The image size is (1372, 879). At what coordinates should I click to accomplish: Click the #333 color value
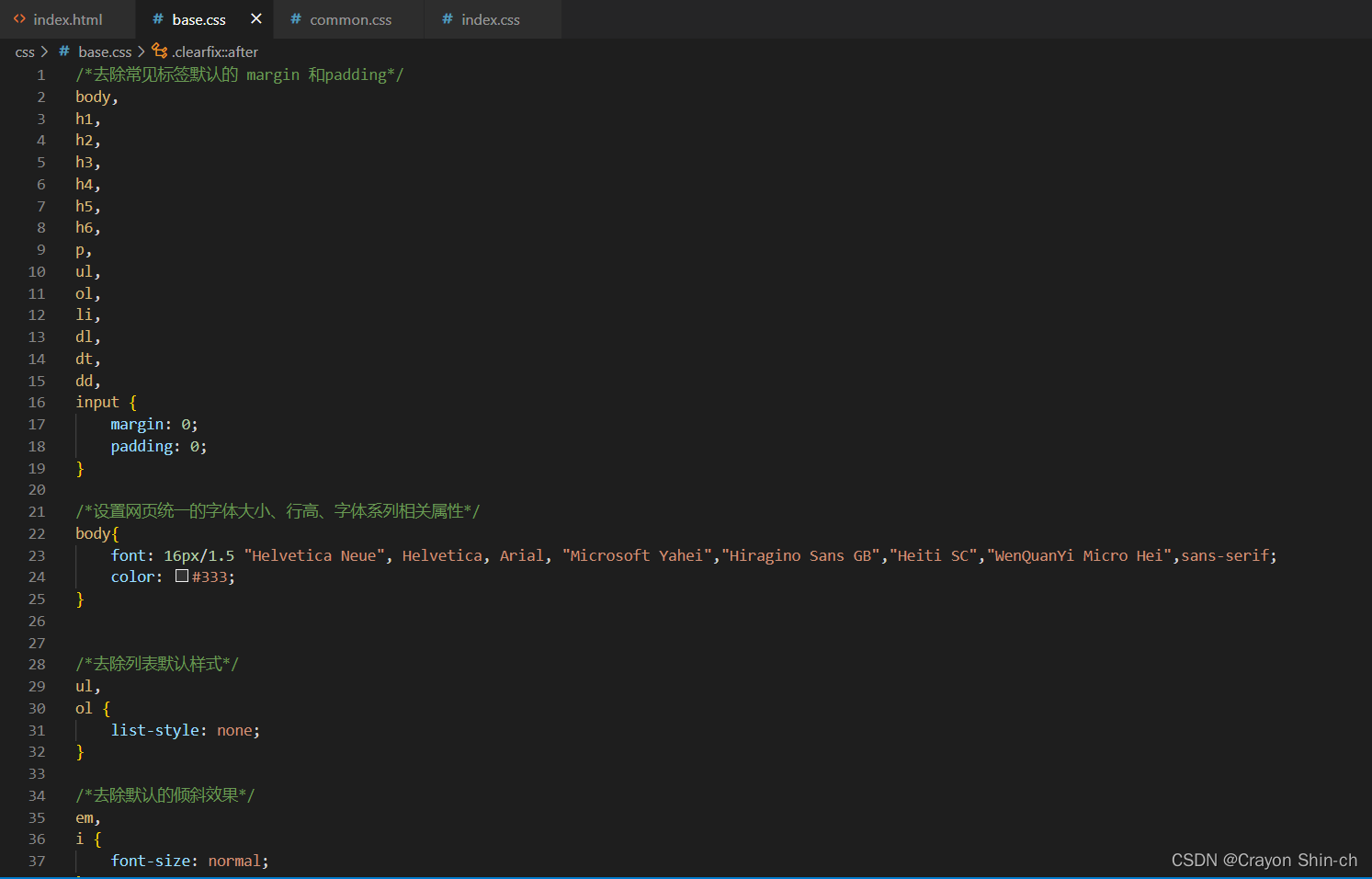210,577
